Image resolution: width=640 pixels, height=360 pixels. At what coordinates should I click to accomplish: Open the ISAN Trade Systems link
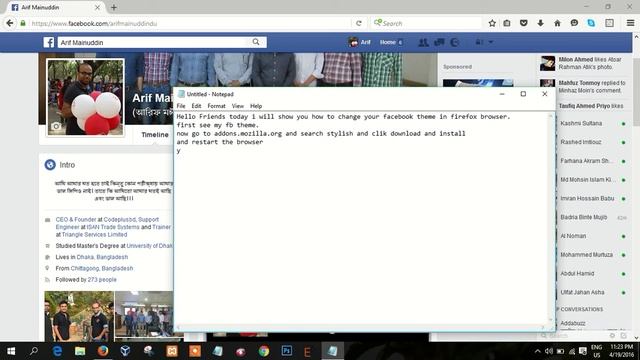click(x=113, y=227)
